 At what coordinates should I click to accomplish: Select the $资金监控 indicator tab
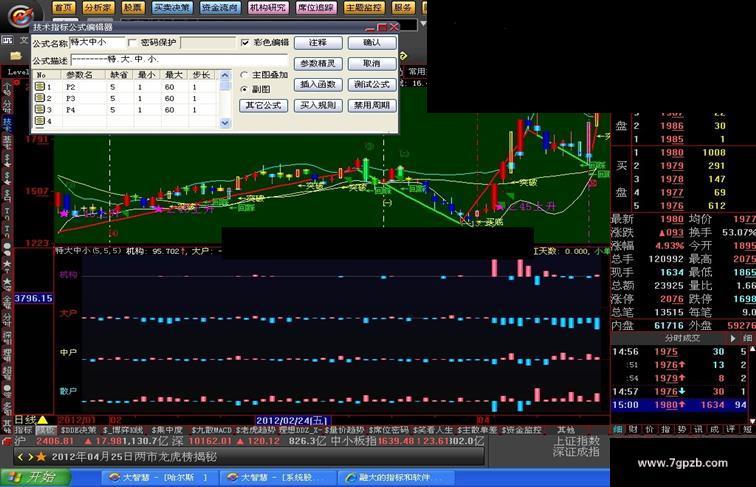(x=522, y=430)
